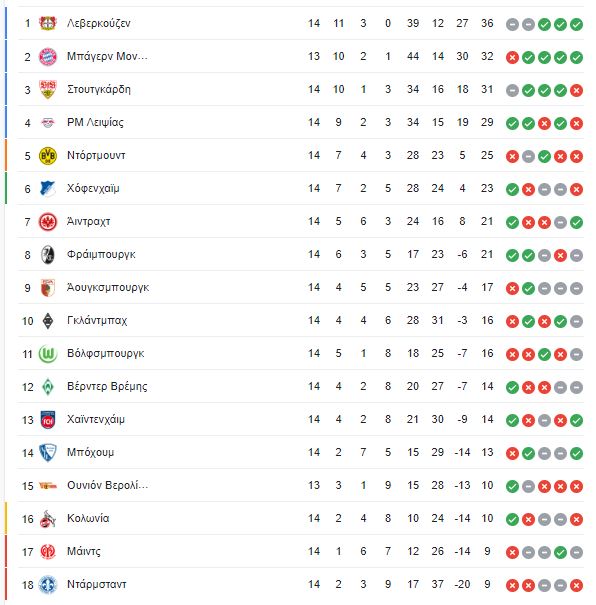Click Μάιντς's green win form indicator
596x605 pixels.
click(x=560, y=552)
